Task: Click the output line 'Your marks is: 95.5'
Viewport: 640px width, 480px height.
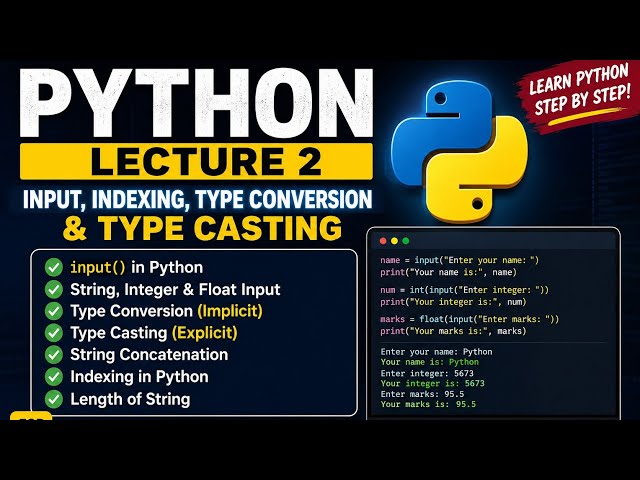Action: (428, 404)
